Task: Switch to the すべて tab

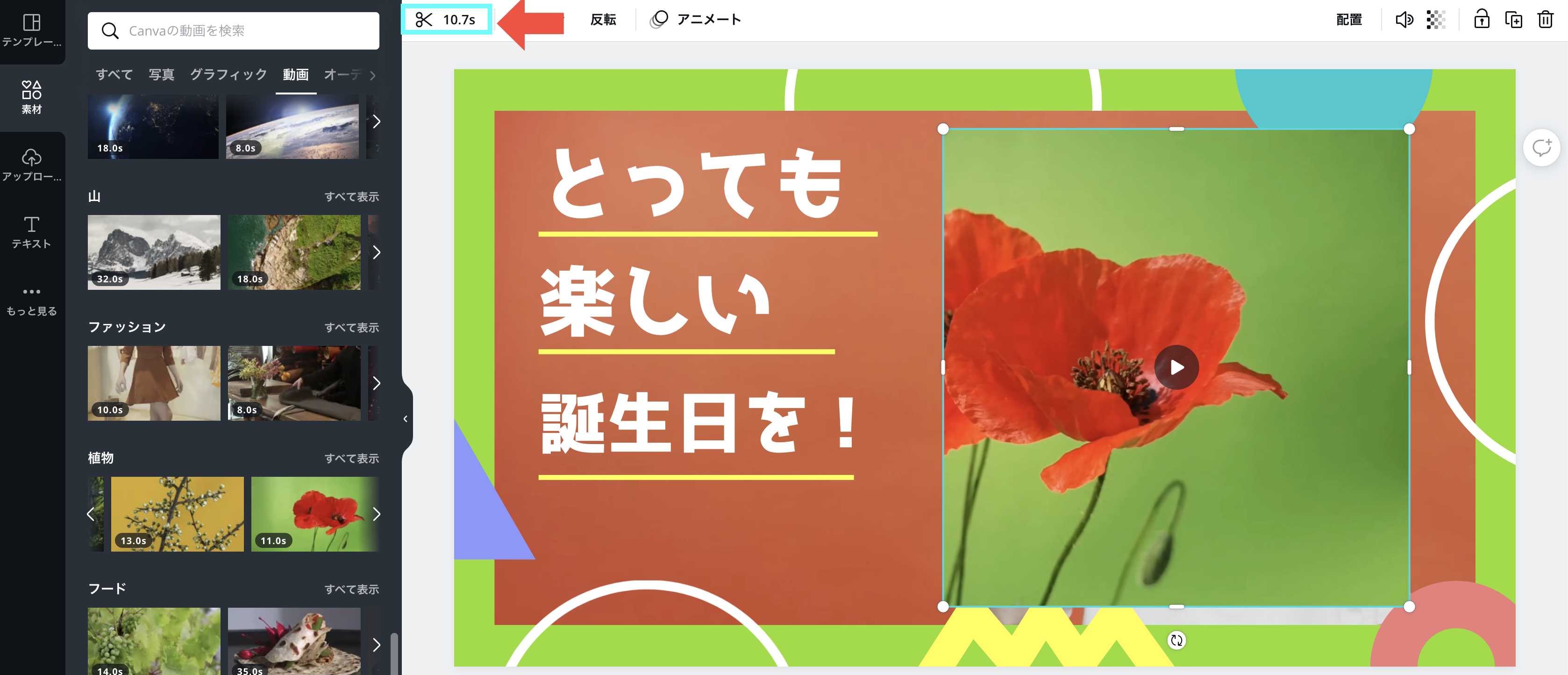Action: pyautogui.click(x=114, y=74)
